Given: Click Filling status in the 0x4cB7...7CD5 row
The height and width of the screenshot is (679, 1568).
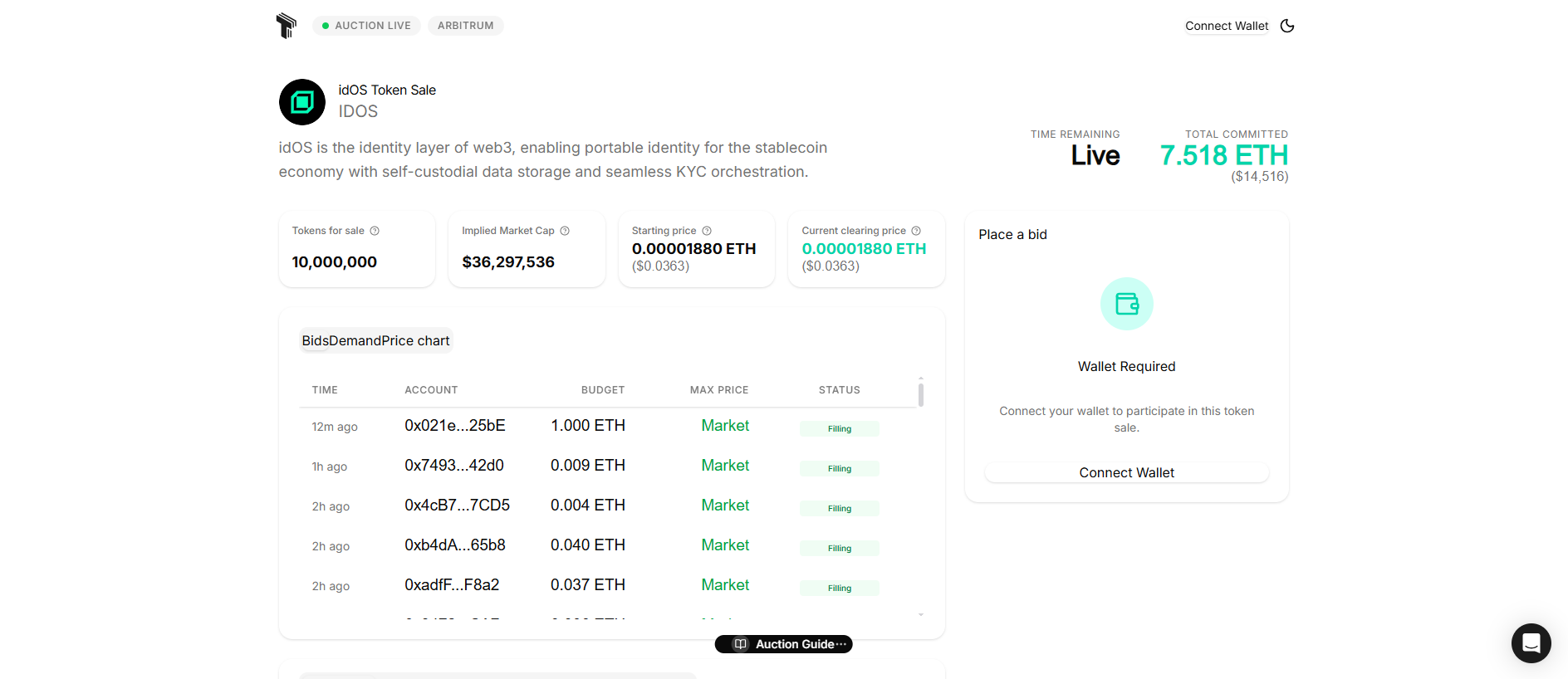Looking at the screenshot, I should tap(840, 509).
